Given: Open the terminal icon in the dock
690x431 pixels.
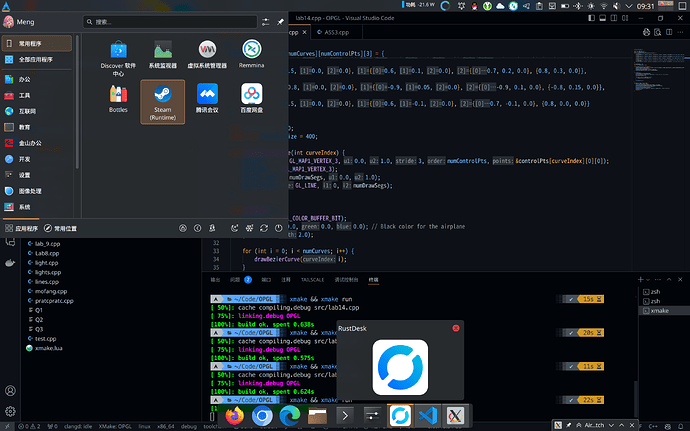Looking at the screenshot, I should click(345, 416).
